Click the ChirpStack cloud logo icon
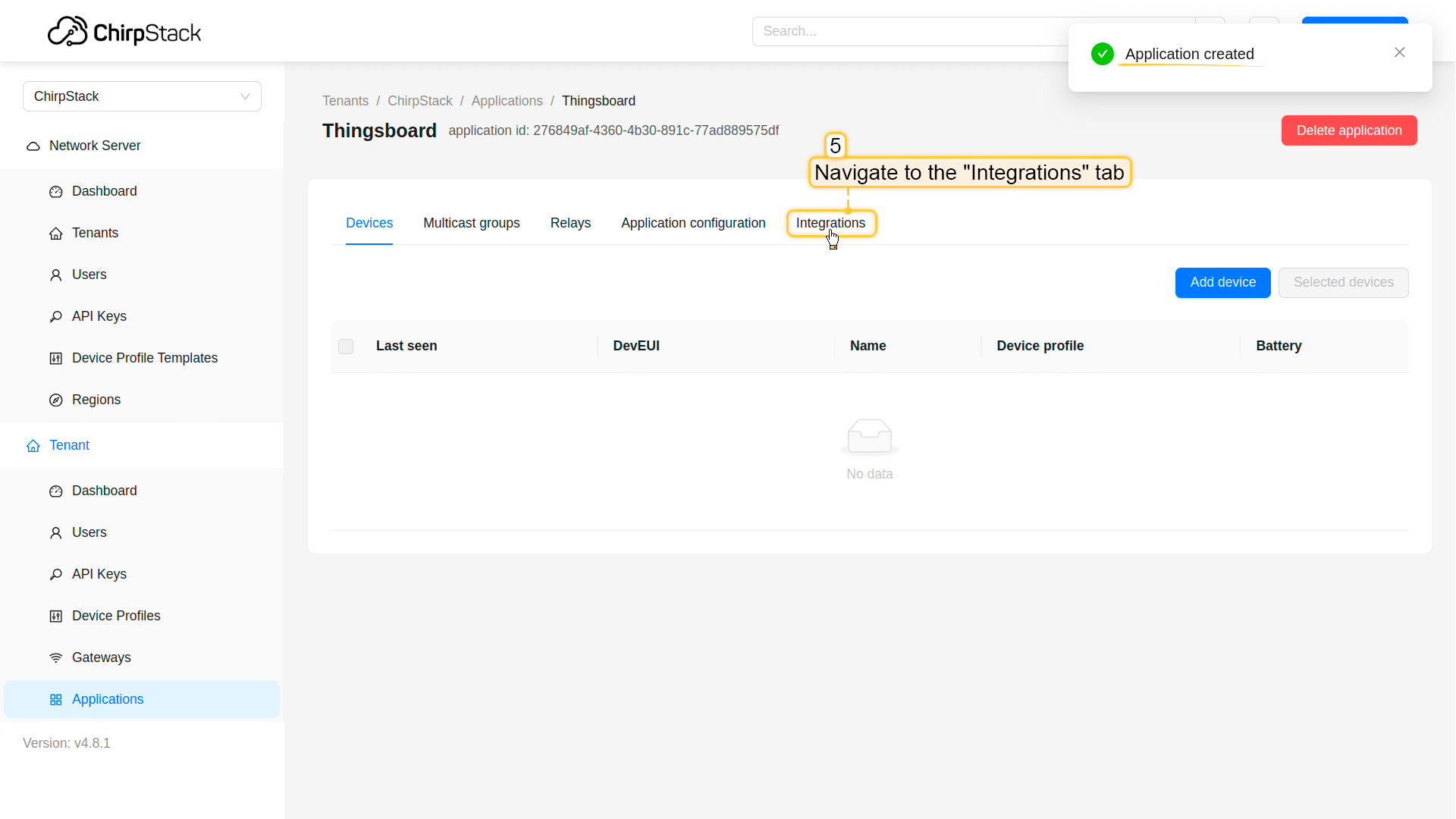 point(67,32)
